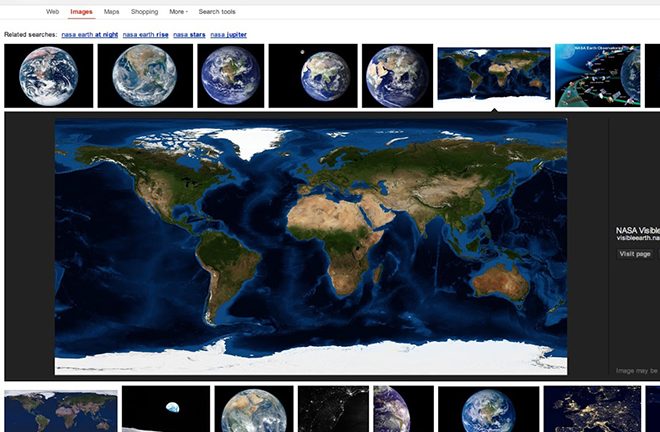Switch to the Maps tab
This screenshot has height=432, width=660.
(x=111, y=12)
